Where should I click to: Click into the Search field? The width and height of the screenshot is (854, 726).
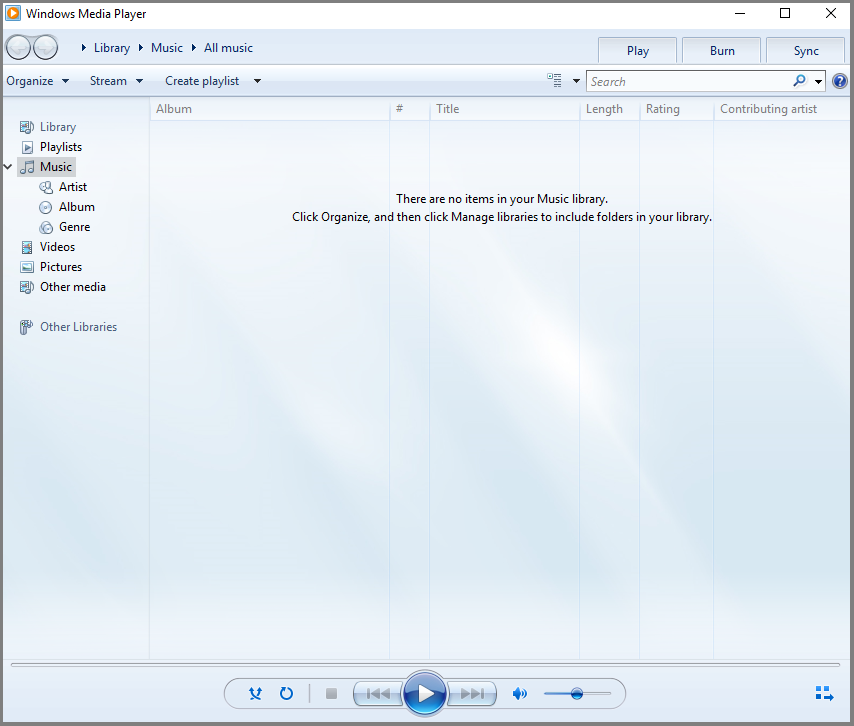click(x=690, y=81)
